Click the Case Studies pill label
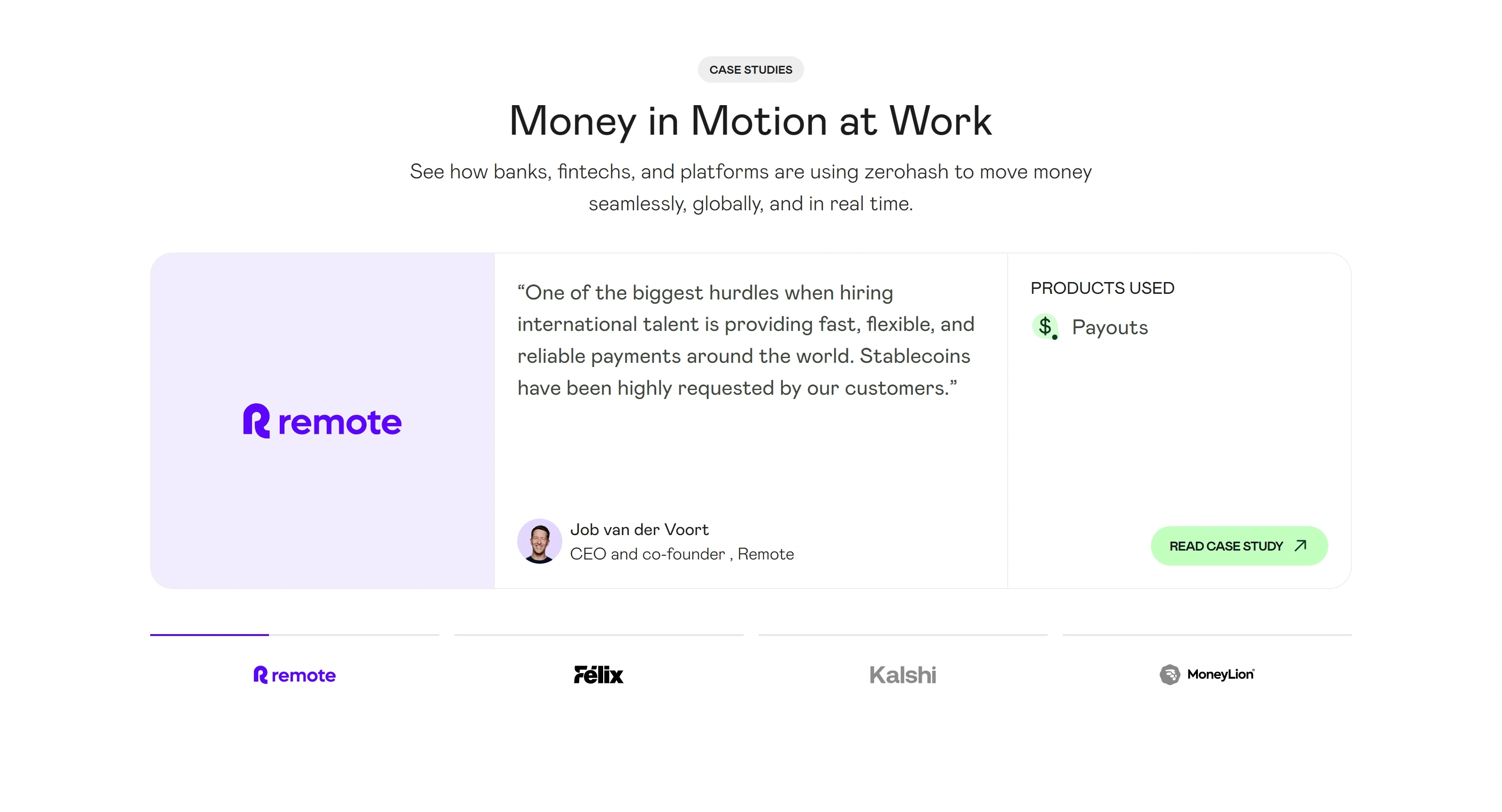Viewport: 1502px width, 812px height. click(x=751, y=69)
